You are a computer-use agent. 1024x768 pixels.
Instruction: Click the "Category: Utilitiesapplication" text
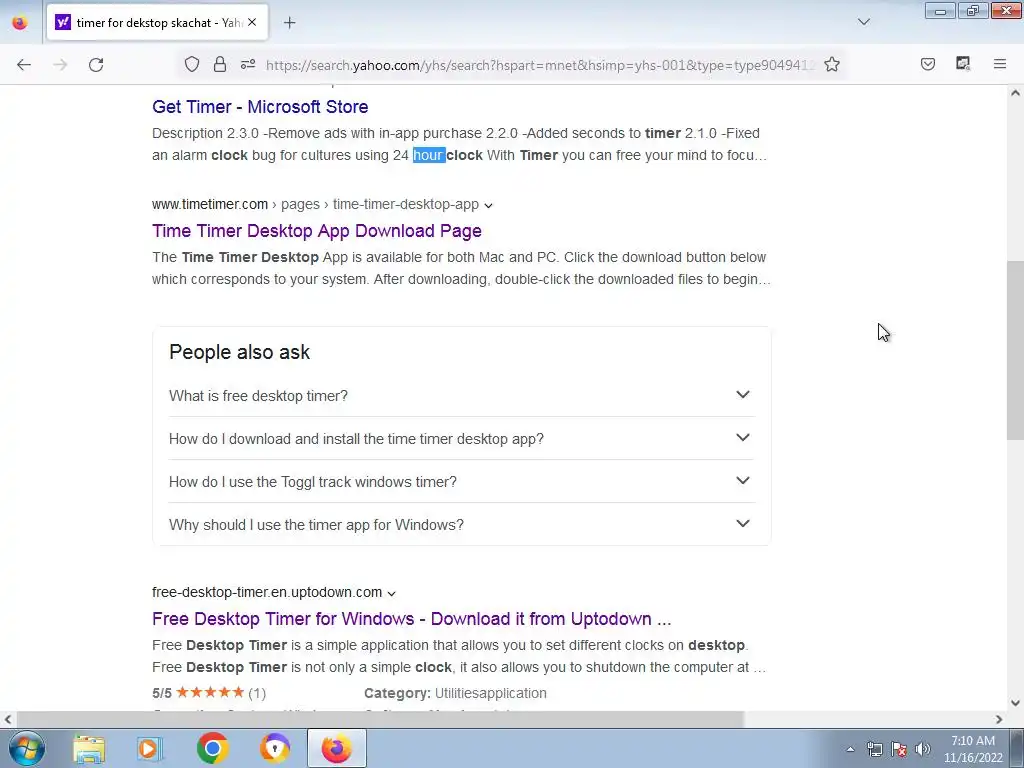tap(455, 693)
